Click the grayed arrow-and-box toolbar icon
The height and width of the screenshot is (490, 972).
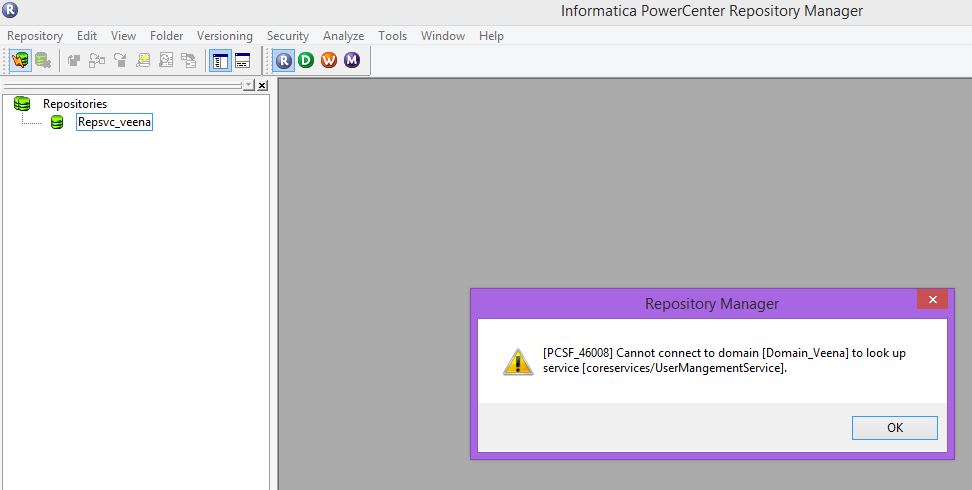coord(120,60)
